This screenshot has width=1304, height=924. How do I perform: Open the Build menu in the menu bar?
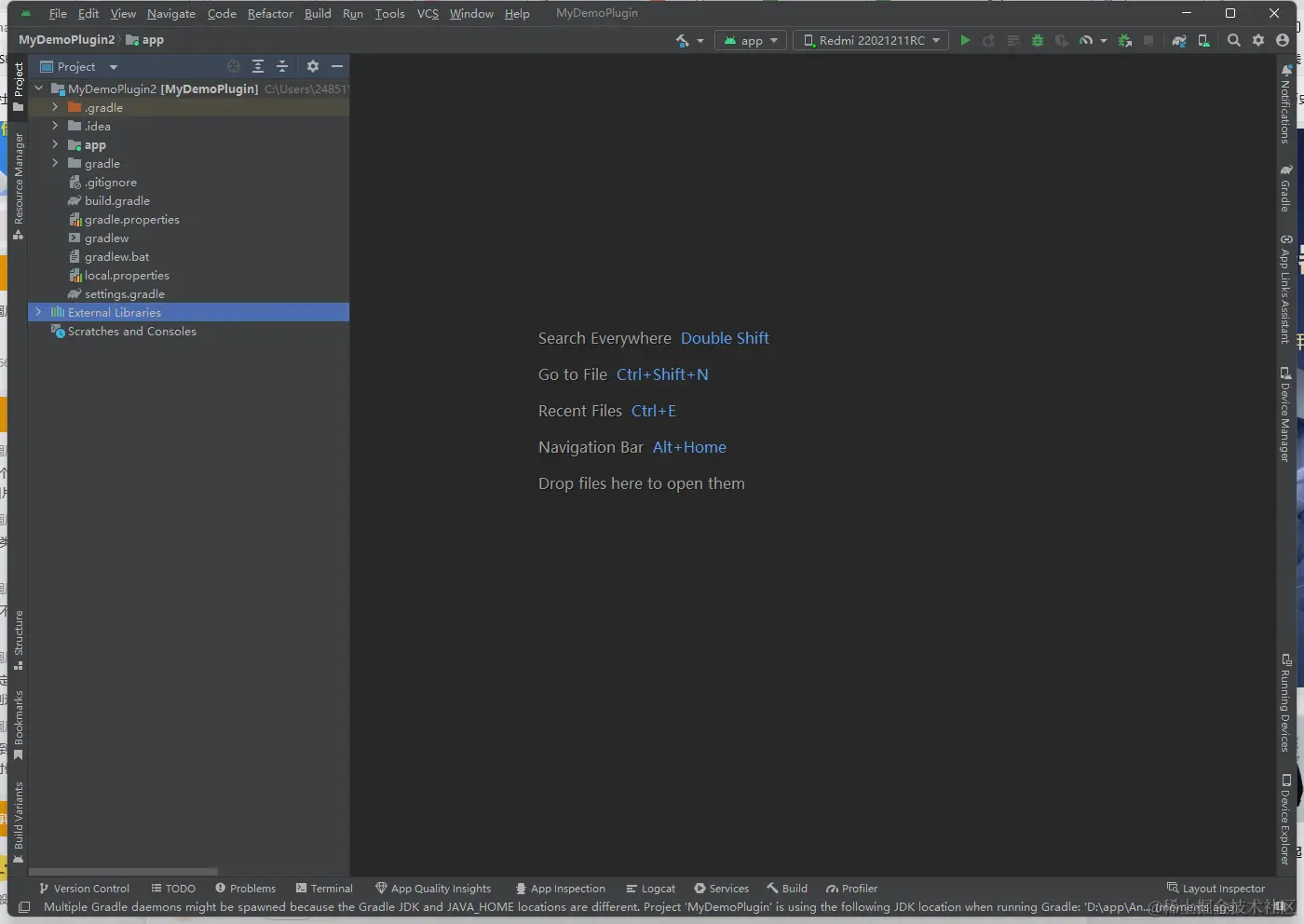pyautogui.click(x=318, y=13)
